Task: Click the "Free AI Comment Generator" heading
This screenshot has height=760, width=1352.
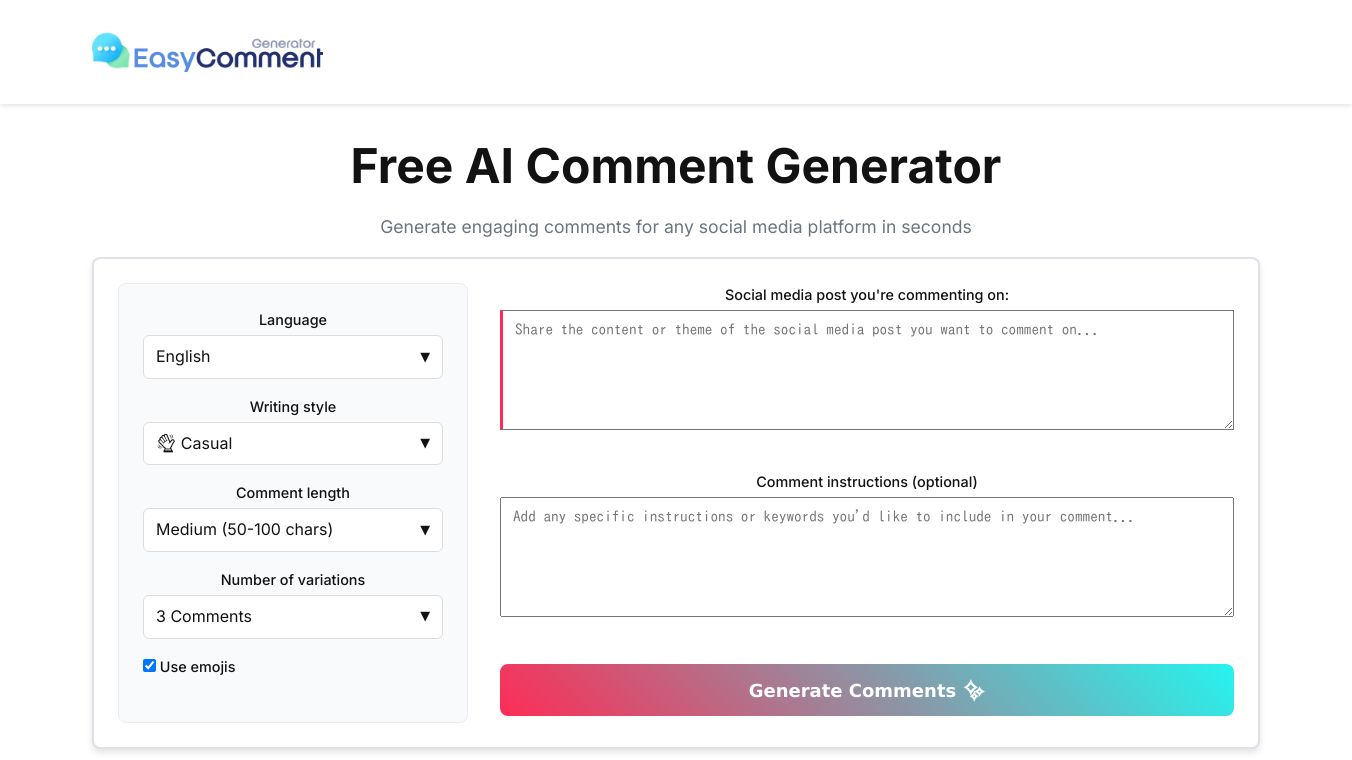Action: click(676, 166)
